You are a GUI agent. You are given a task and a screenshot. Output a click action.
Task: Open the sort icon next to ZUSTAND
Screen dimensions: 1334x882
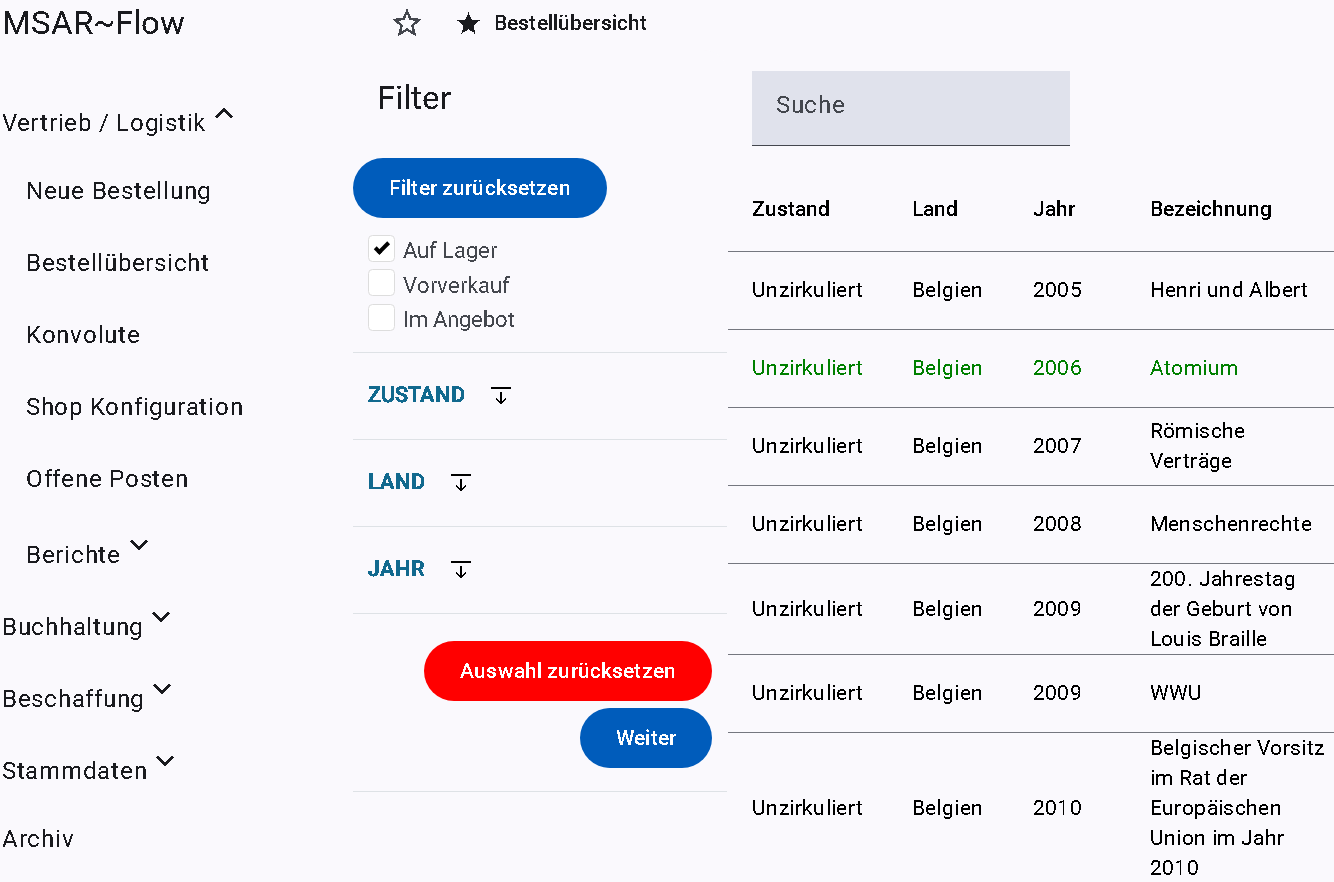coord(500,395)
